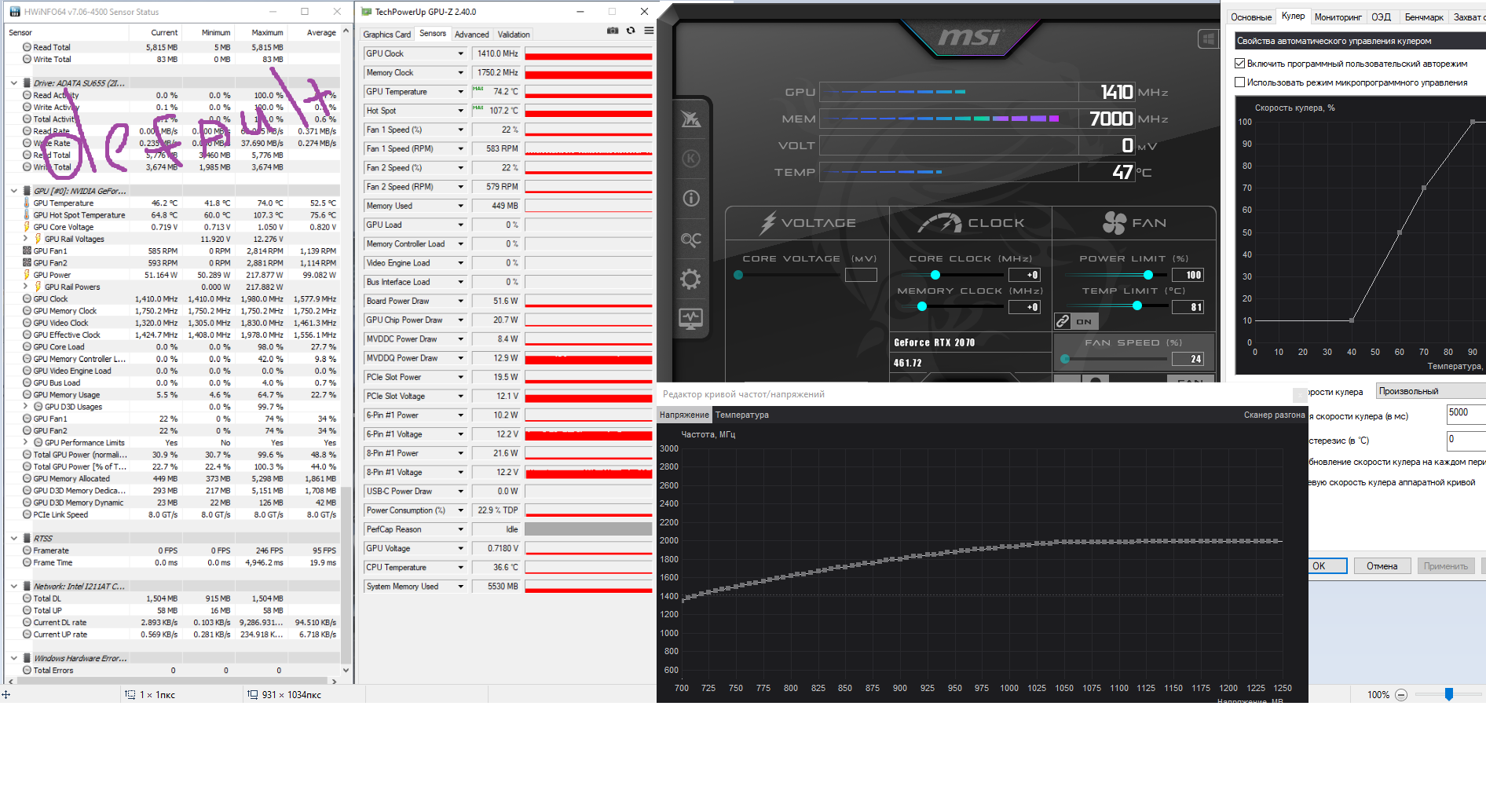Click the selection size icon showing 1 × 1пкс
The width and height of the screenshot is (1486, 812).
click(130, 695)
